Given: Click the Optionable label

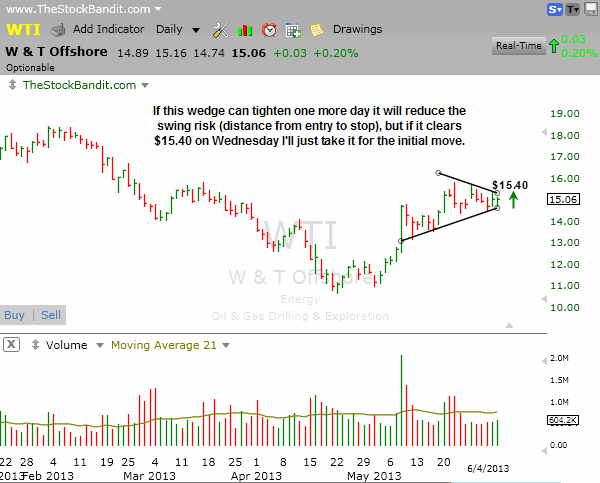Looking at the screenshot, I should [30, 68].
